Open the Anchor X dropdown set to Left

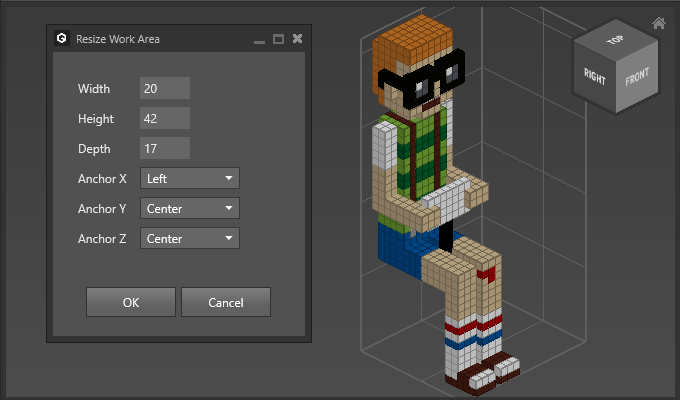click(190, 179)
